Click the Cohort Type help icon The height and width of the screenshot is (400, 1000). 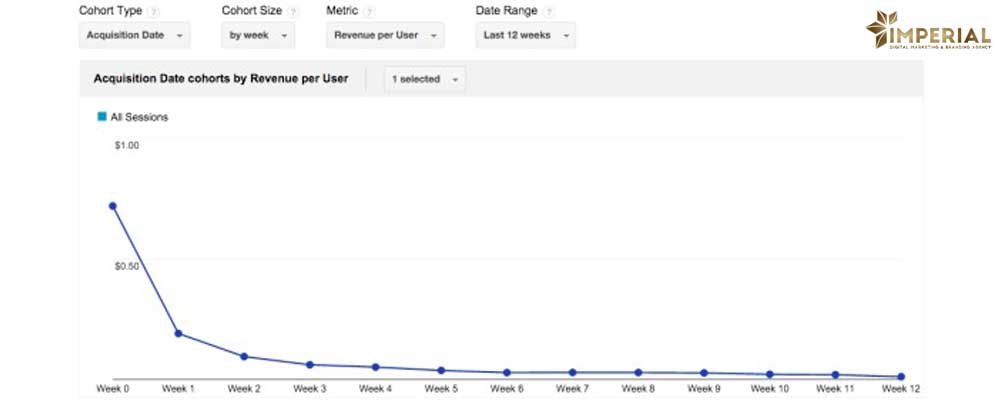pos(153,11)
